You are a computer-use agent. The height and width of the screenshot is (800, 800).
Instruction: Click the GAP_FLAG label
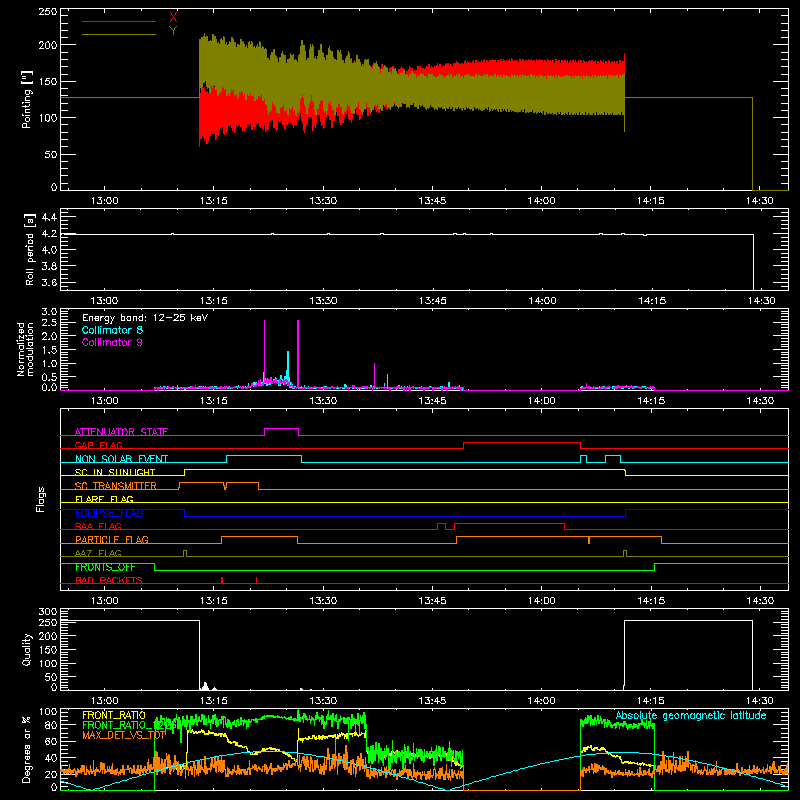pyautogui.click(x=98, y=445)
